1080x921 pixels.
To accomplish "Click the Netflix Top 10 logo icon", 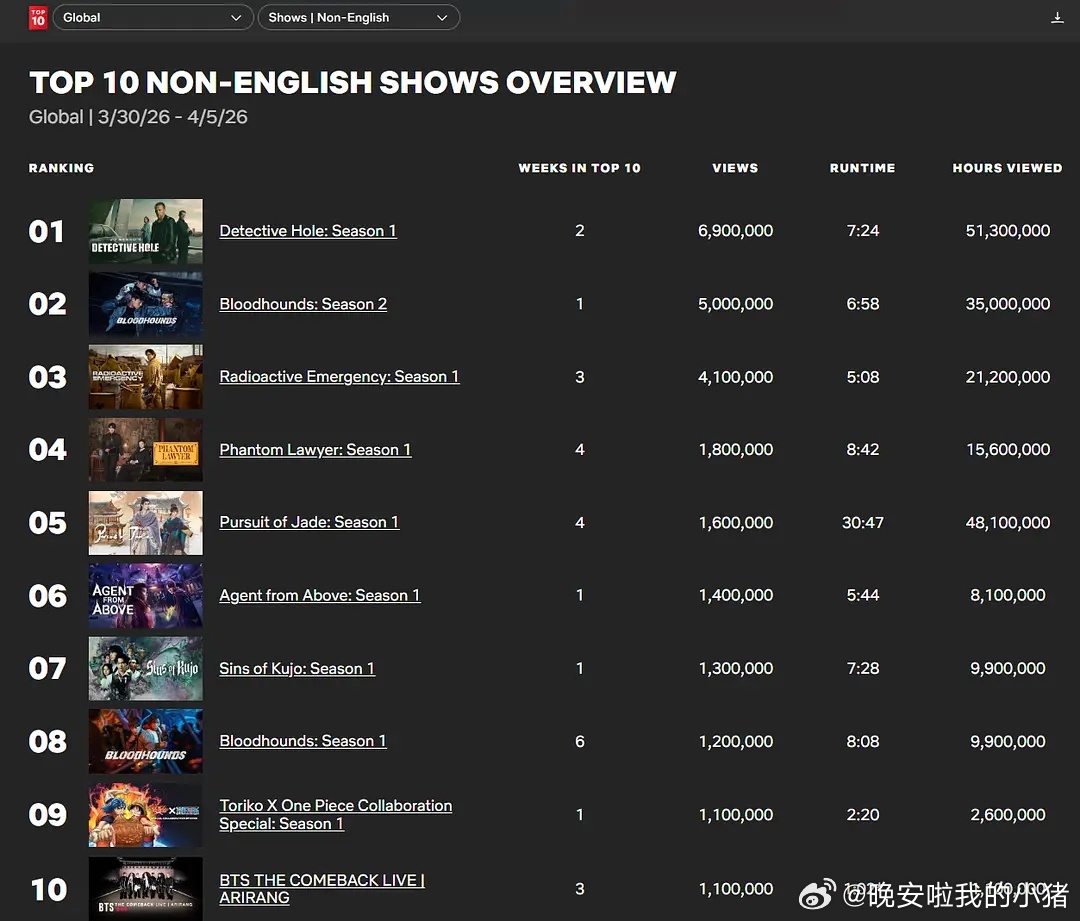I will click(x=38, y=17).
